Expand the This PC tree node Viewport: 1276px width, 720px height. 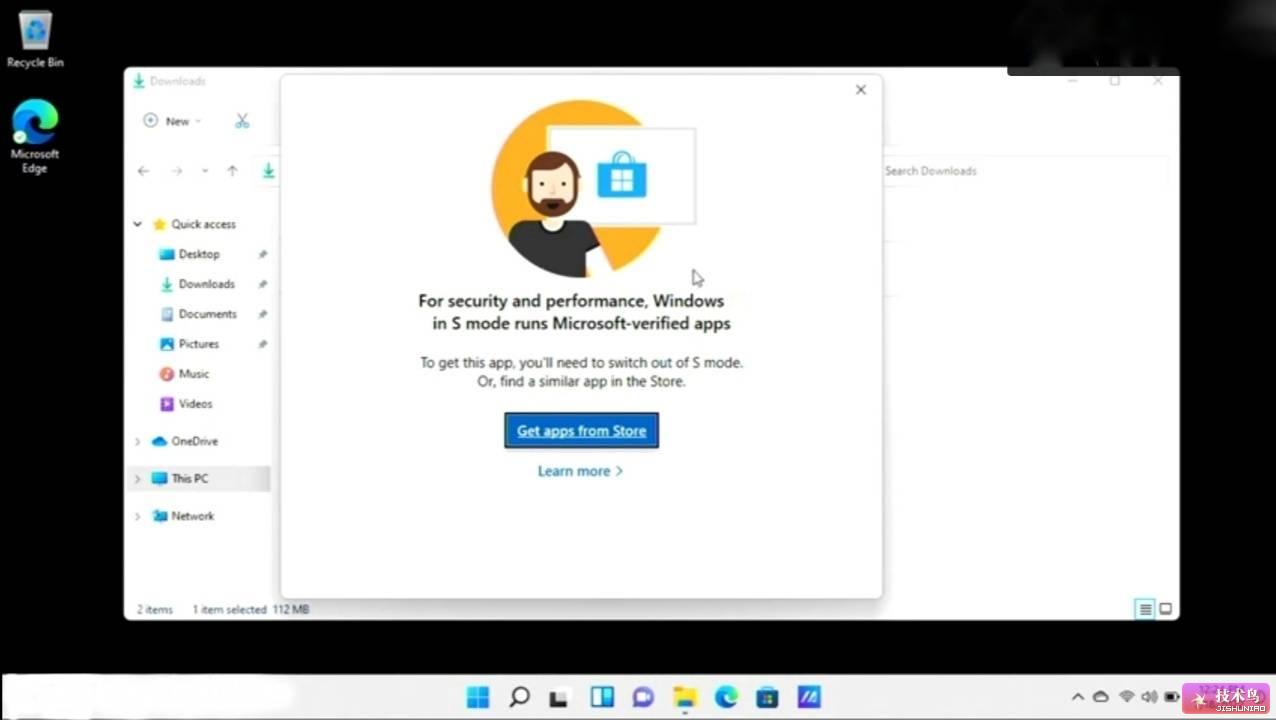point(138,479)
